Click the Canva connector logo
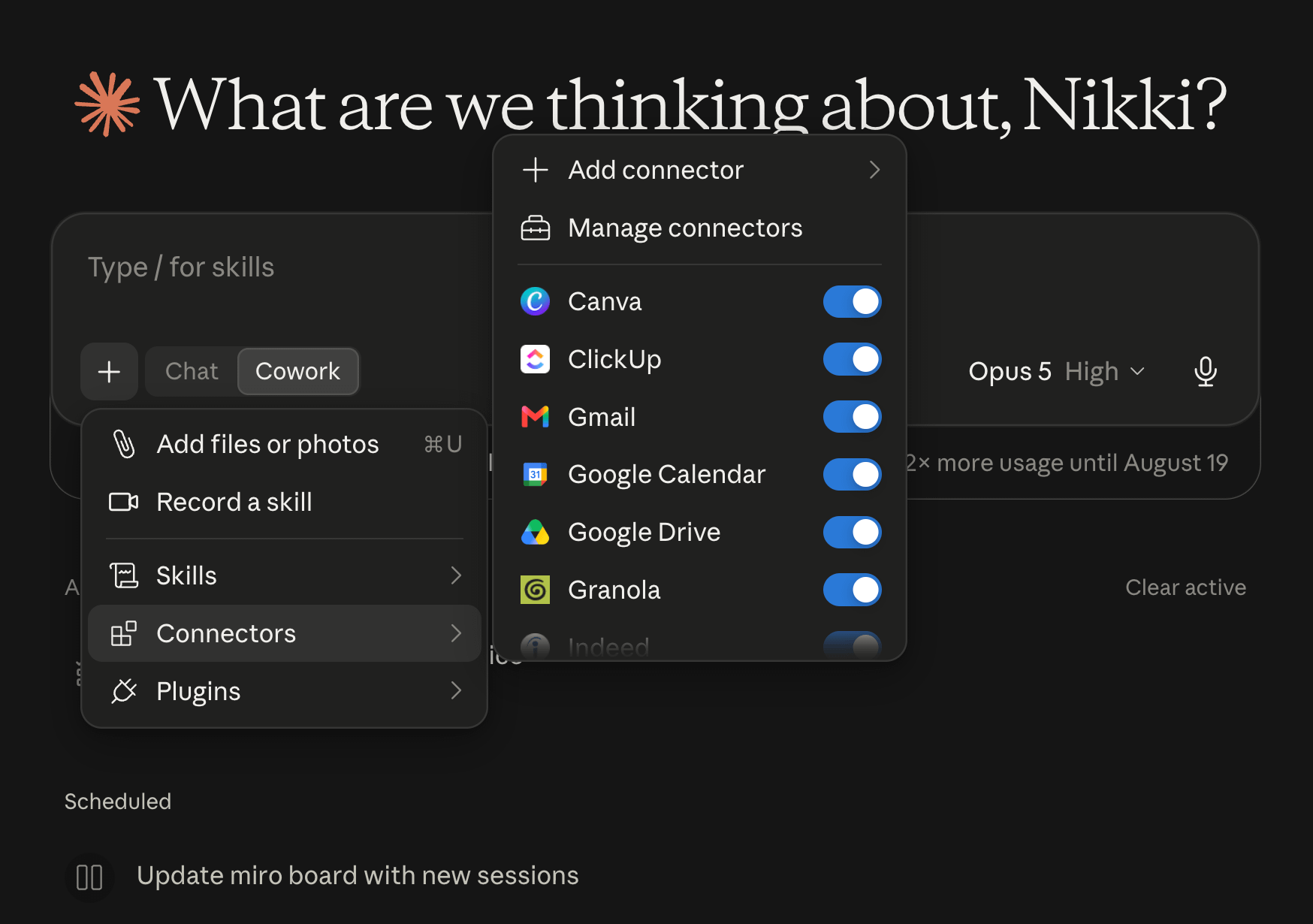This screenshot has height=924, width=1313. (x=536, y=301)
